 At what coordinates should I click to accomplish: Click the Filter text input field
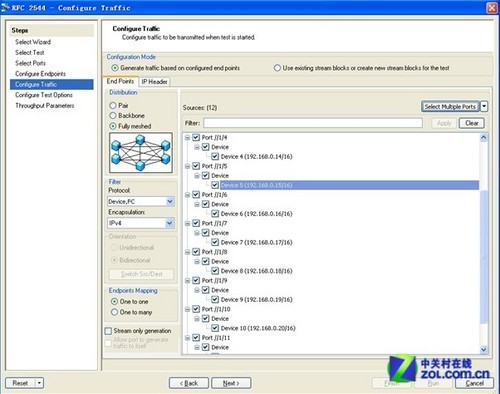313,123
